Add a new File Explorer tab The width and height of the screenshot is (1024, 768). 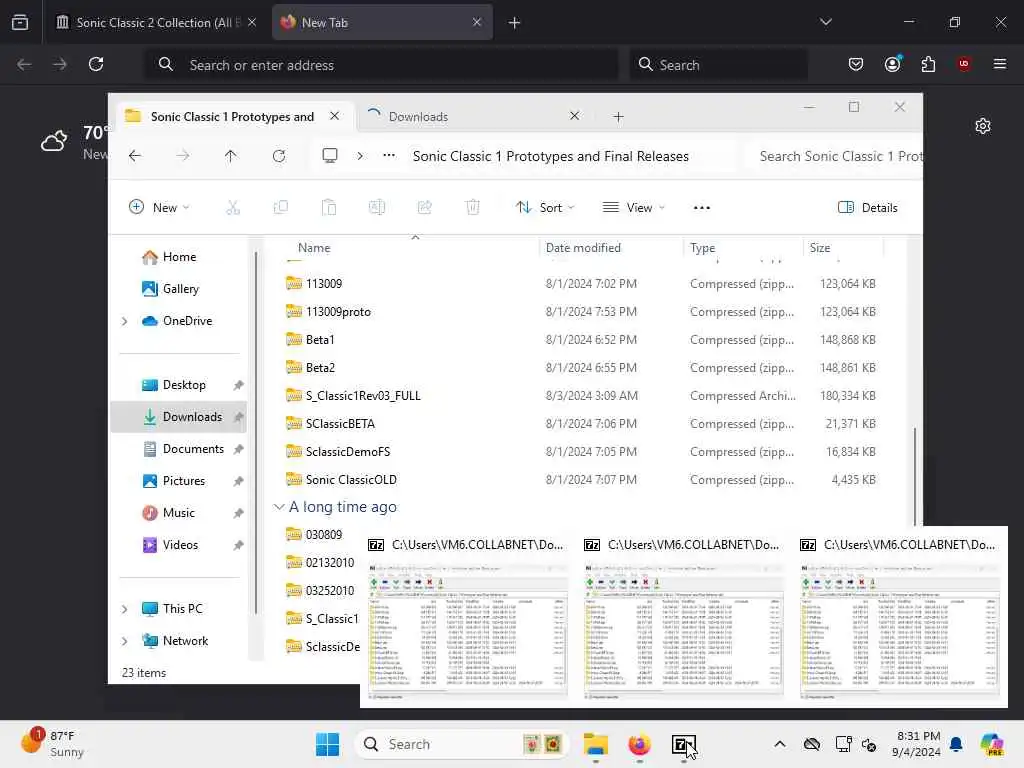coord(618,117)
